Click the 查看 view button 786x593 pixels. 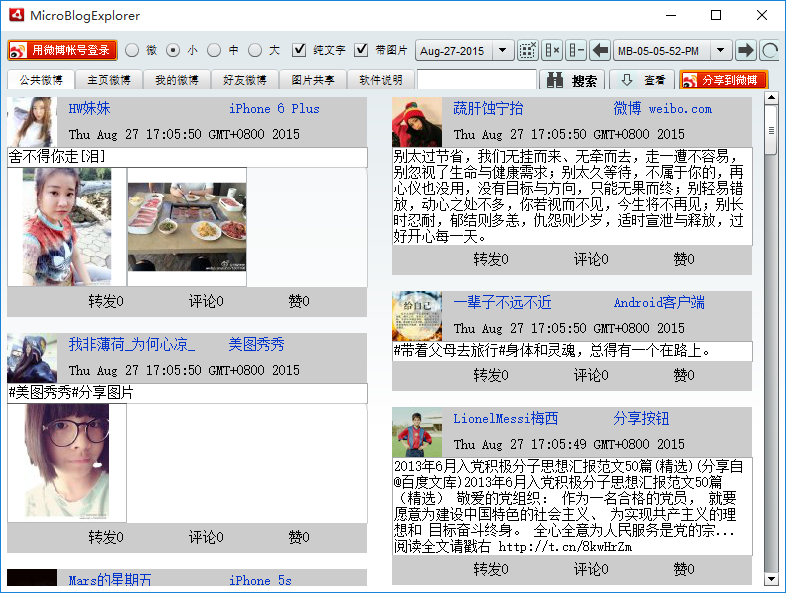click(643, 80)
